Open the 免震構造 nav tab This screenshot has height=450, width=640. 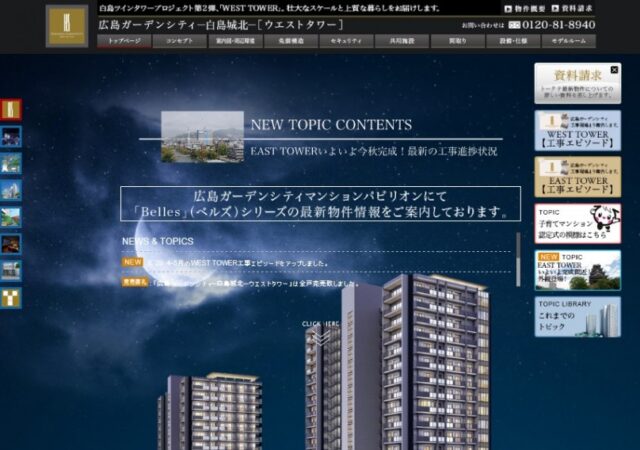pyautogui.click(x=291, y=41)
